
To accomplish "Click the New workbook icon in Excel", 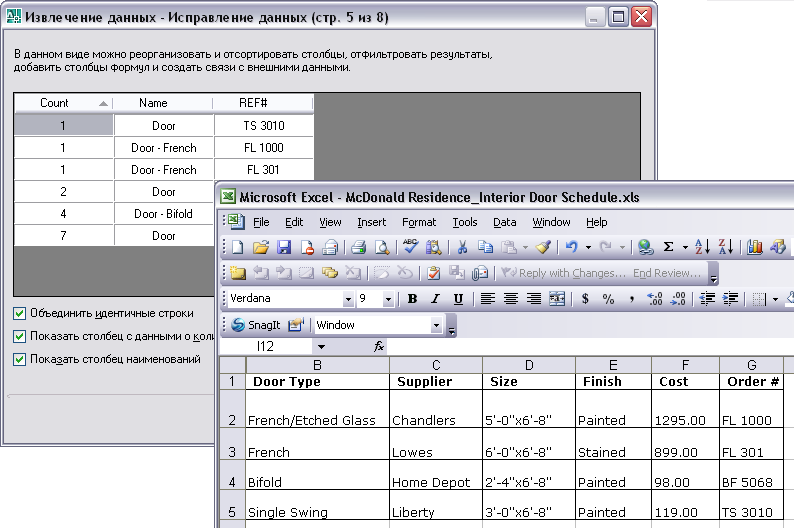I will pyautogui.click(x=237, y=247).
